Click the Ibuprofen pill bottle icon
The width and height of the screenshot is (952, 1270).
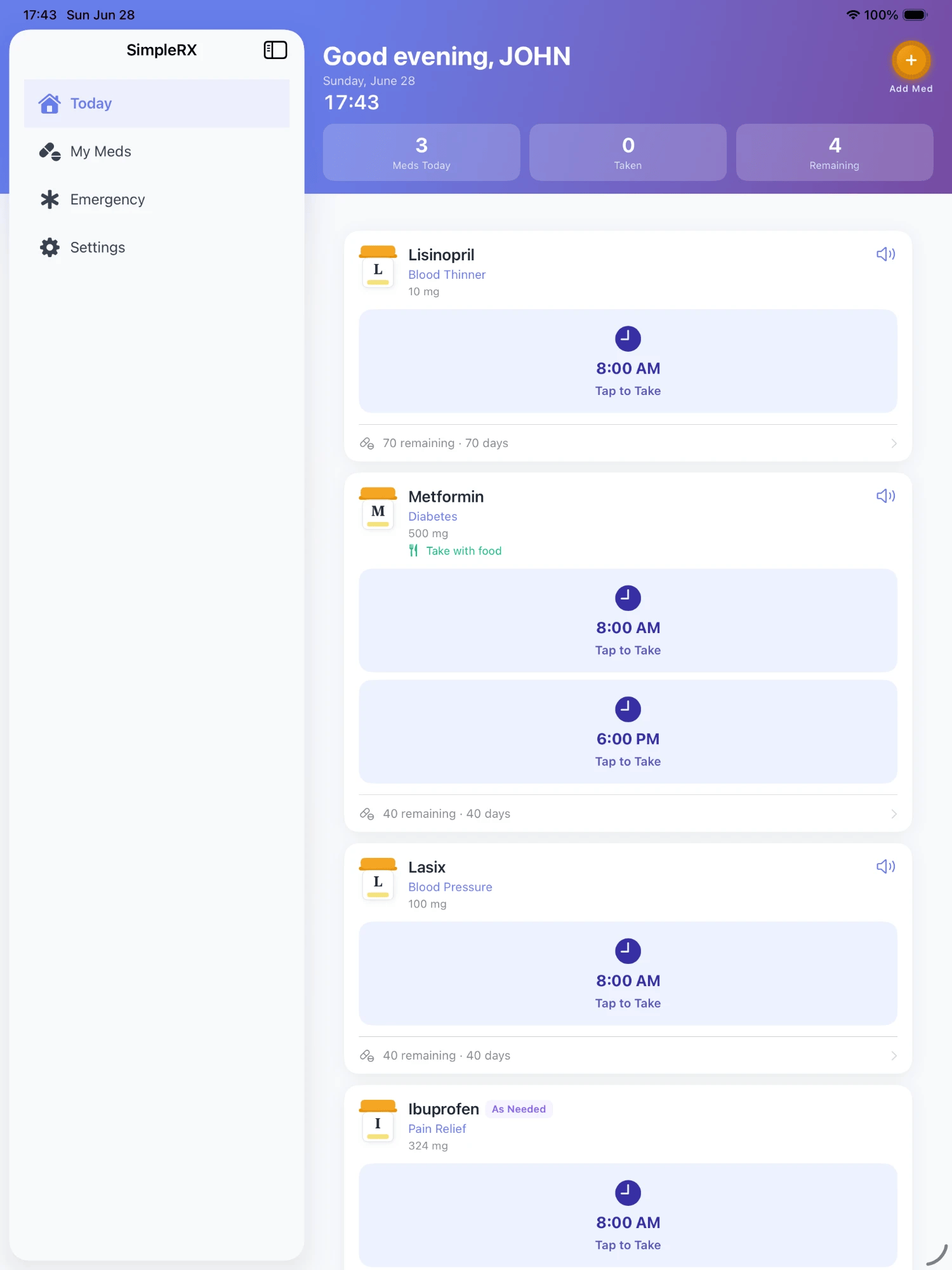(378, 1121)
